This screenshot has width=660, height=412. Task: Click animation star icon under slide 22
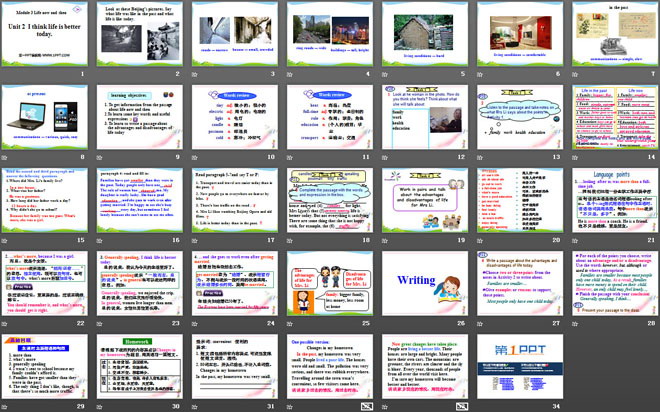point(4,324)
